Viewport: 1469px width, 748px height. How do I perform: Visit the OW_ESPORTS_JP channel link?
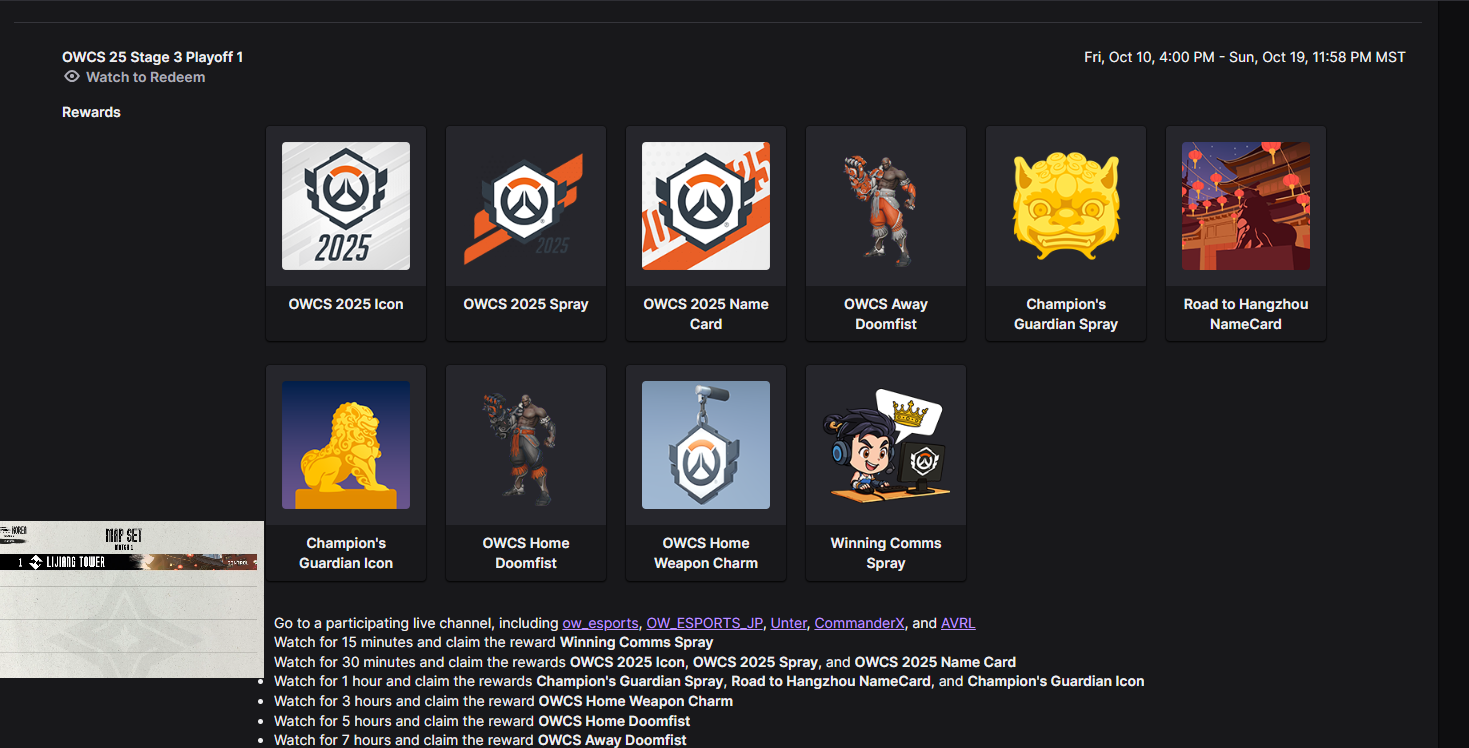704,623
